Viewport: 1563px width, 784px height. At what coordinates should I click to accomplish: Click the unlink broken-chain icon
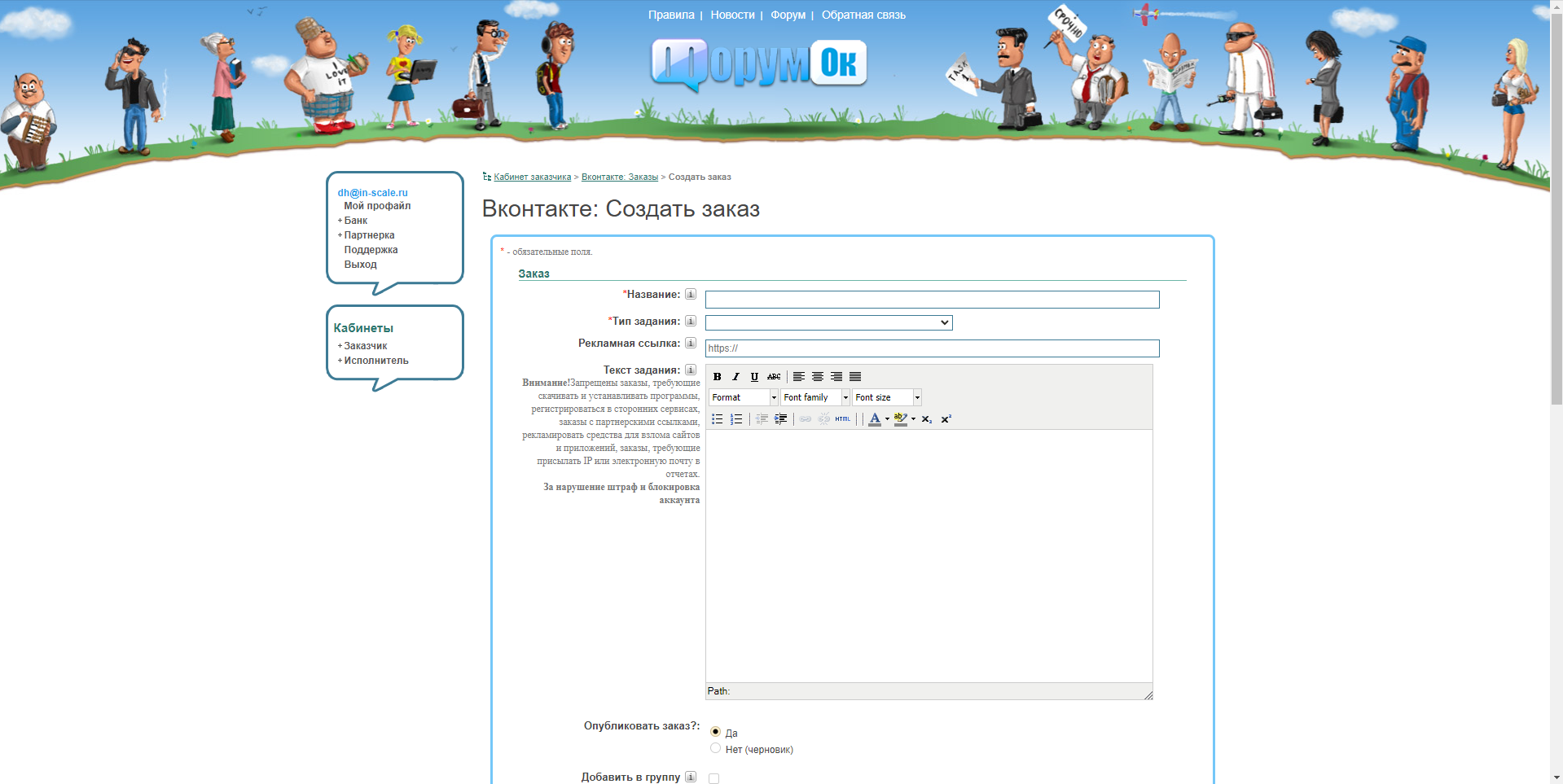coord(824,419)
